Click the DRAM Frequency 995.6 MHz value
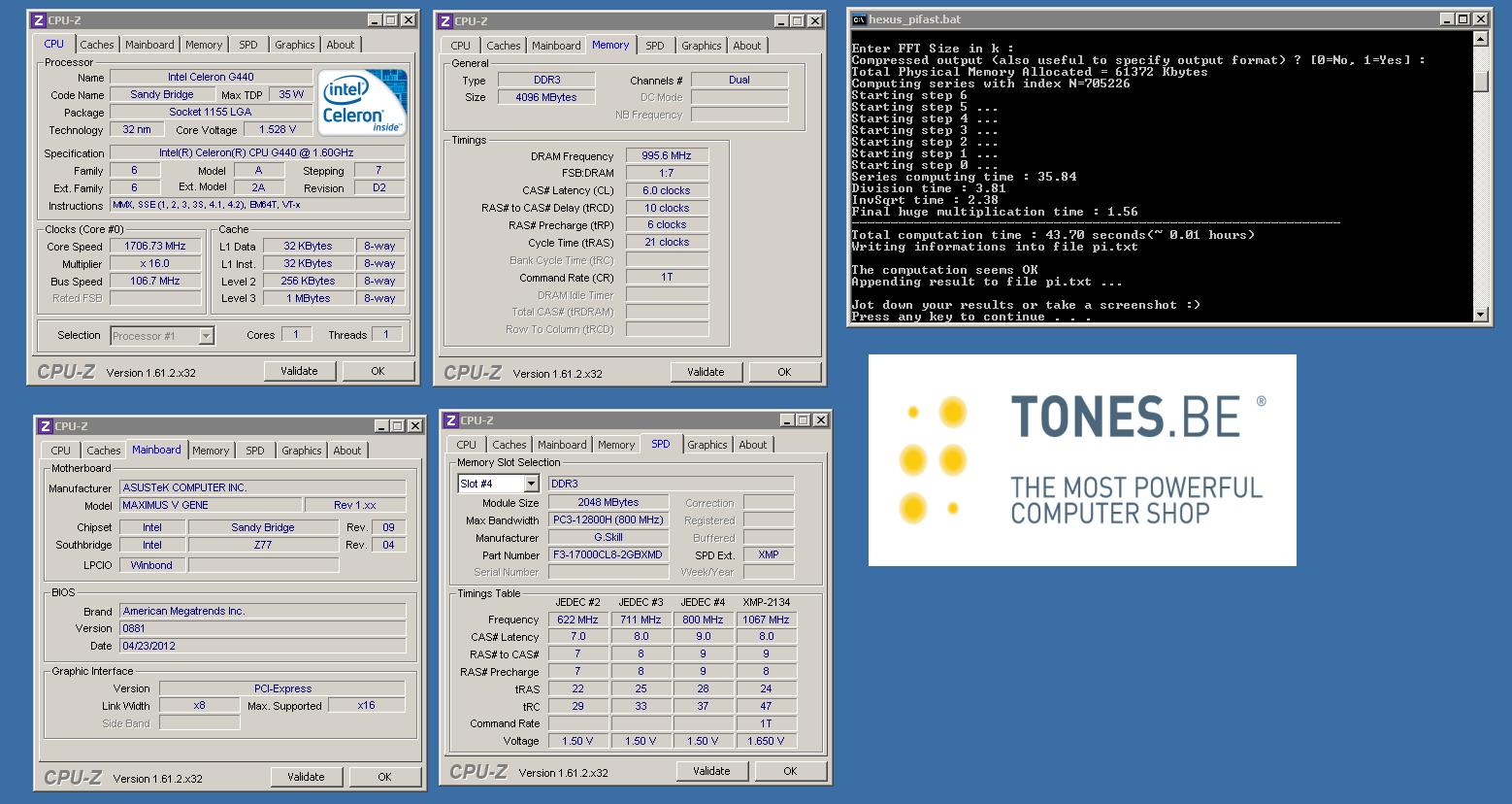Screen dimensions: 1512x804 pyautogui.click(x=667, y=155)
